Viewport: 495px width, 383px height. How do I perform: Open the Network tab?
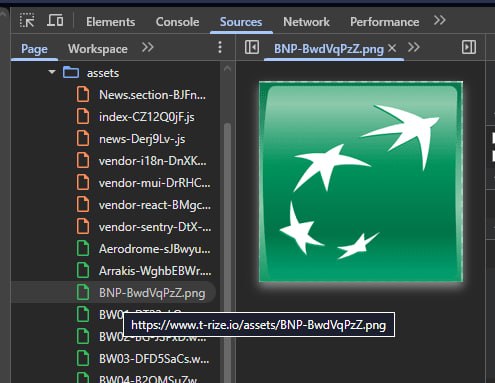306,22
